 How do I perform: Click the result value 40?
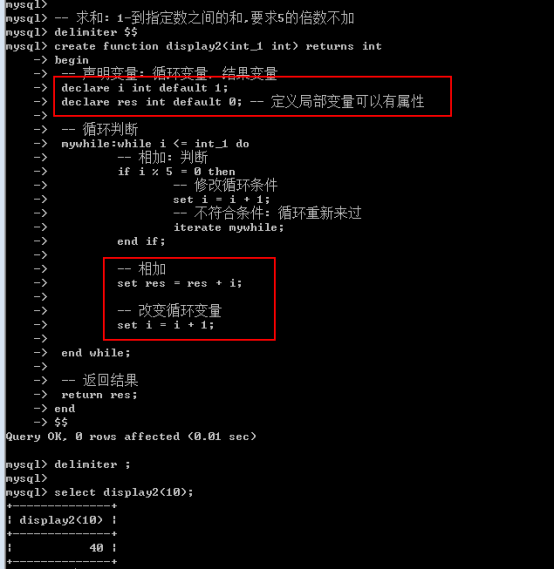click(x=96, y=548)
